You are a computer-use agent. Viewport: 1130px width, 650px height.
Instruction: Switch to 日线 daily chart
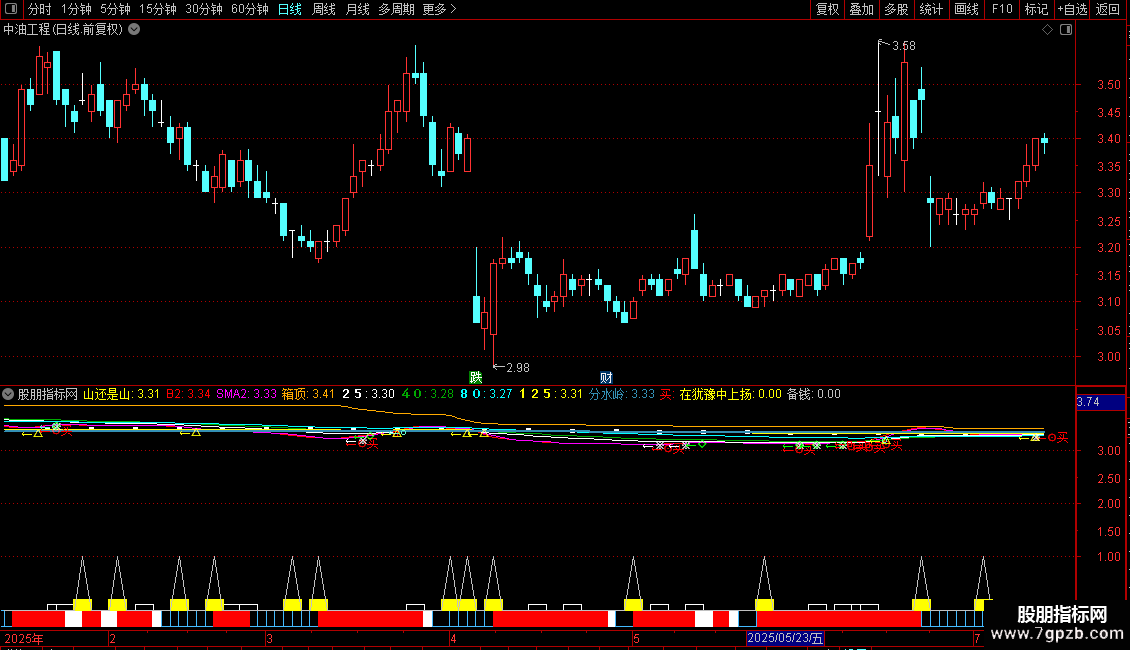(290, 9)
